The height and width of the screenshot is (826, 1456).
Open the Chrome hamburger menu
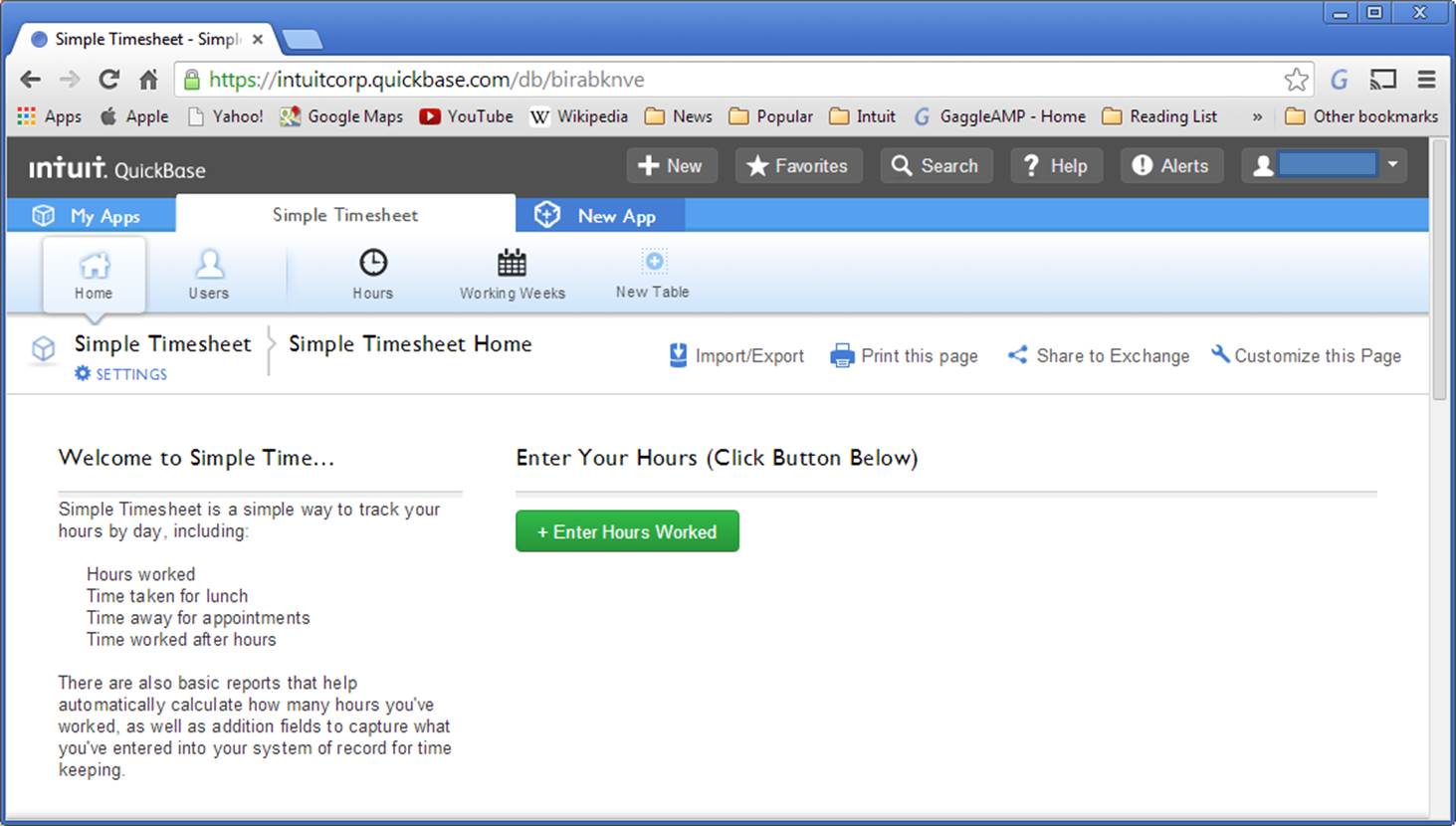1426,80
